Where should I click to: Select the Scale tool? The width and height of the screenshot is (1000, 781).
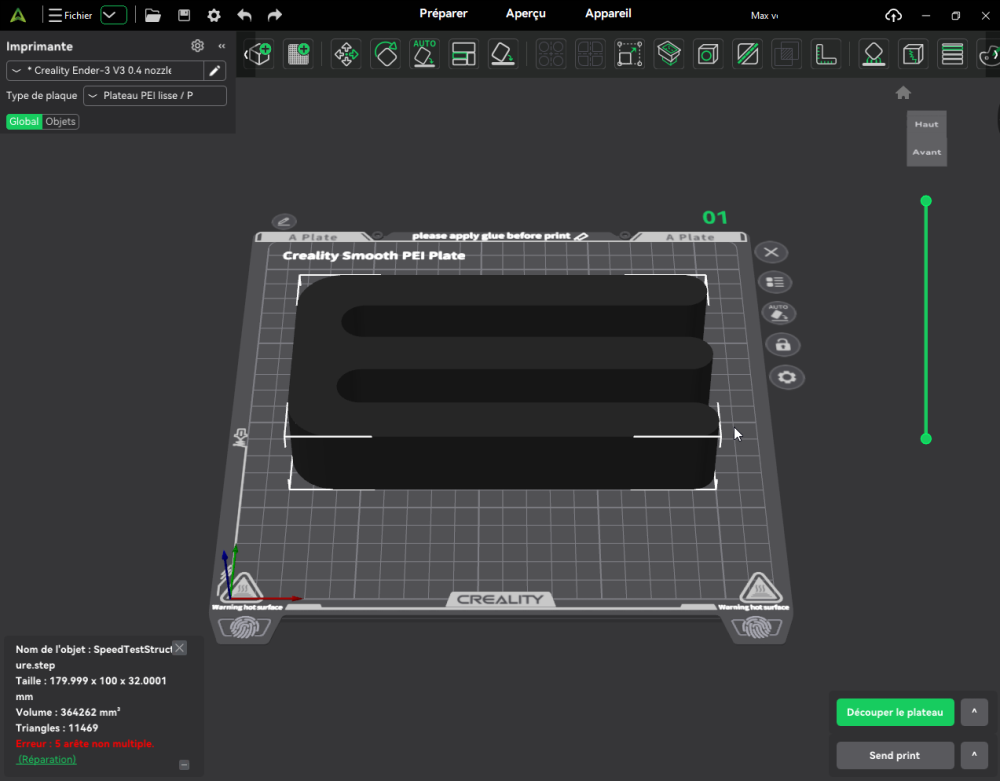click(x=629, y=54)
